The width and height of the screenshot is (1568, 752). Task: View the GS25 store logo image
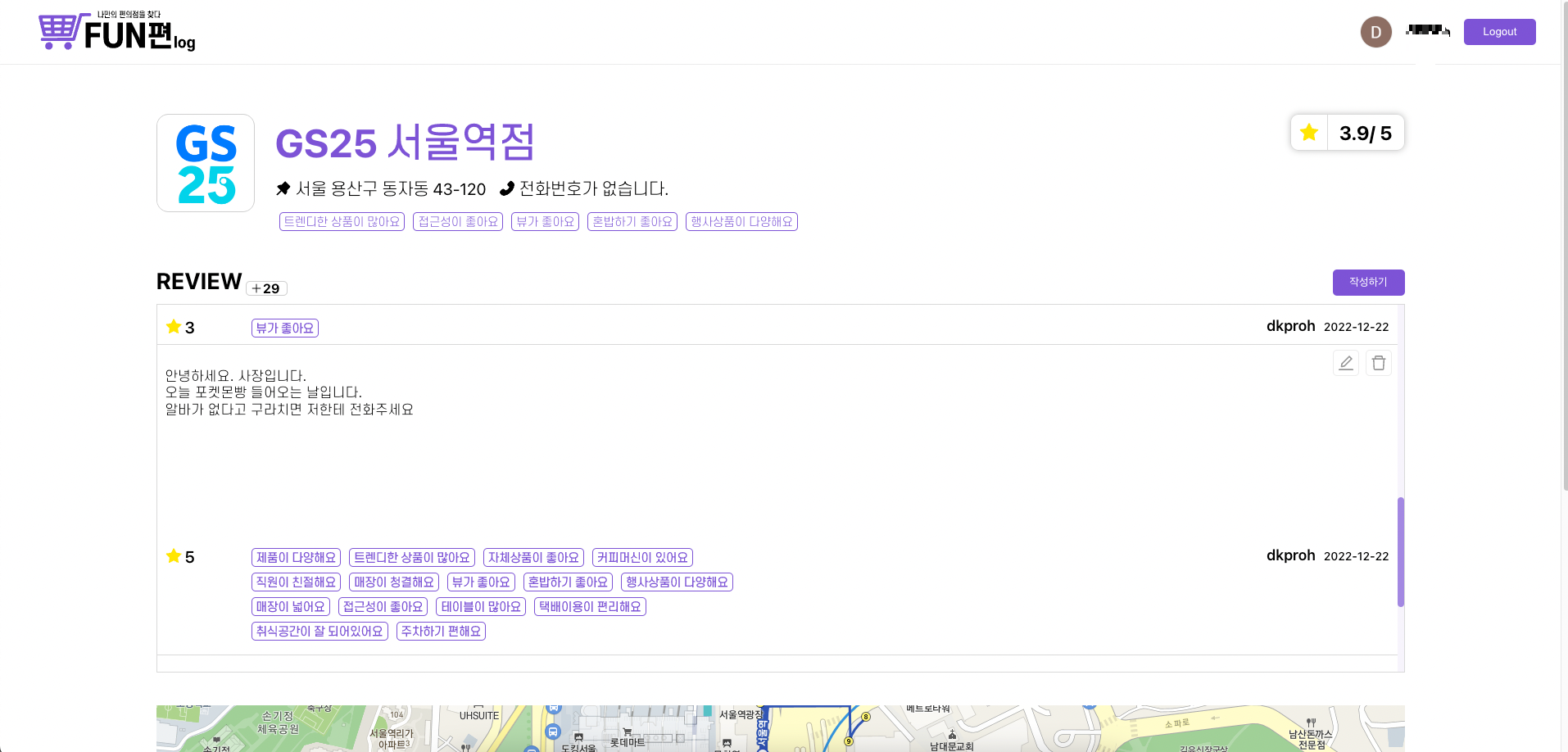(206, 163)
